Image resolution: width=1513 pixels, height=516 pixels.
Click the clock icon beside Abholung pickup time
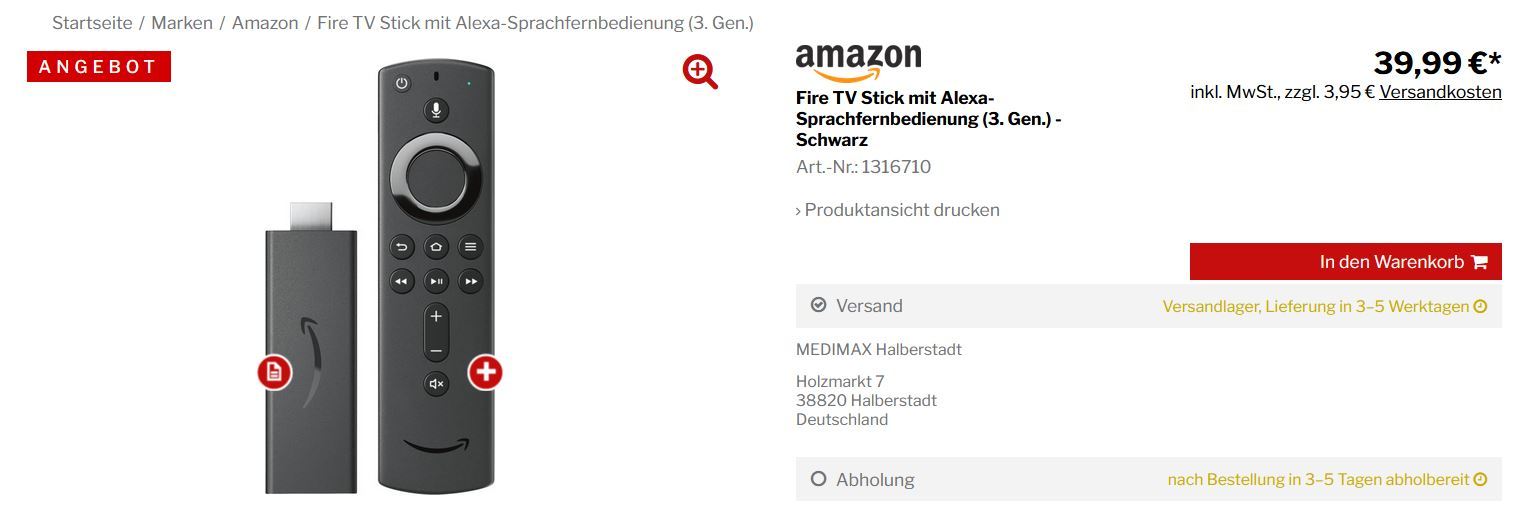pos(1481,480)
